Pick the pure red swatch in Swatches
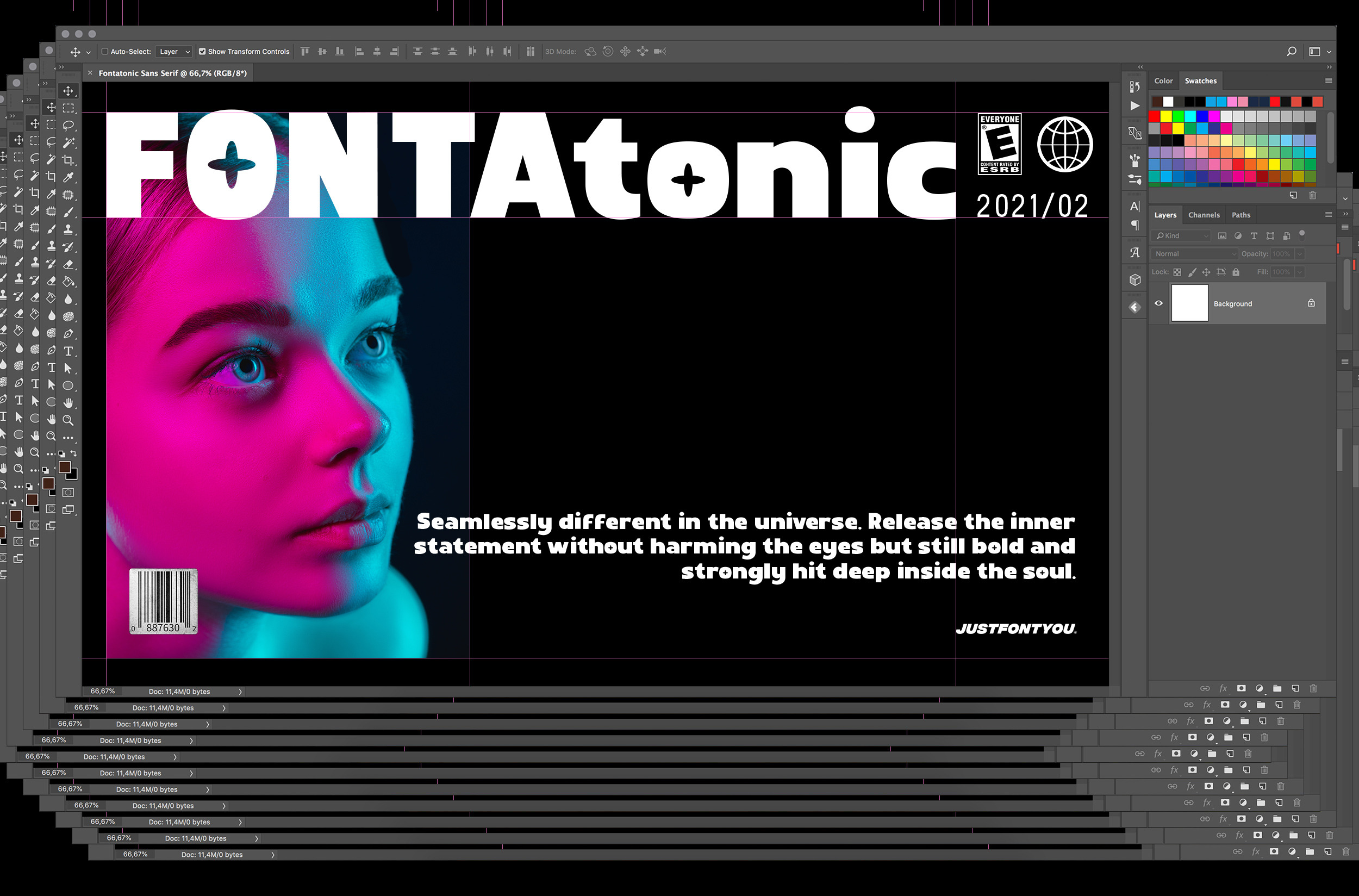 [x=1154, y=116]
